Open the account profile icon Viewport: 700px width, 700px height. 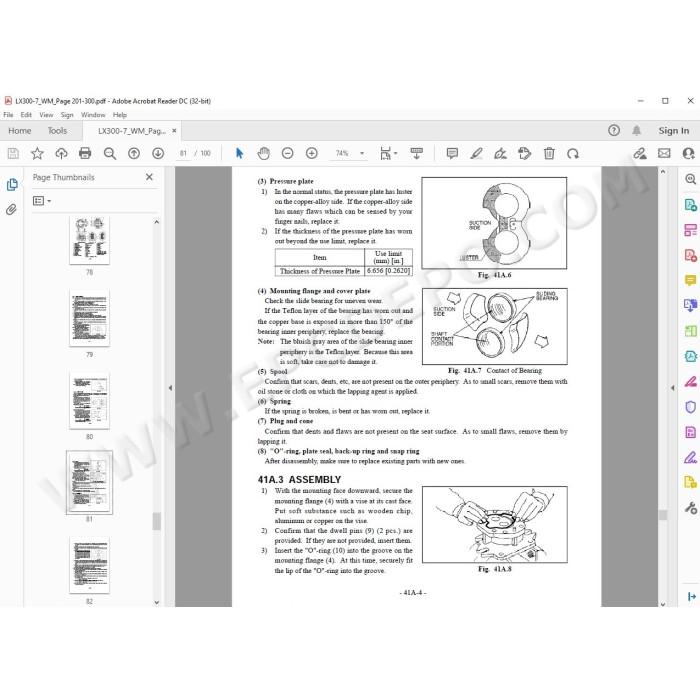[x=689, y=154]
